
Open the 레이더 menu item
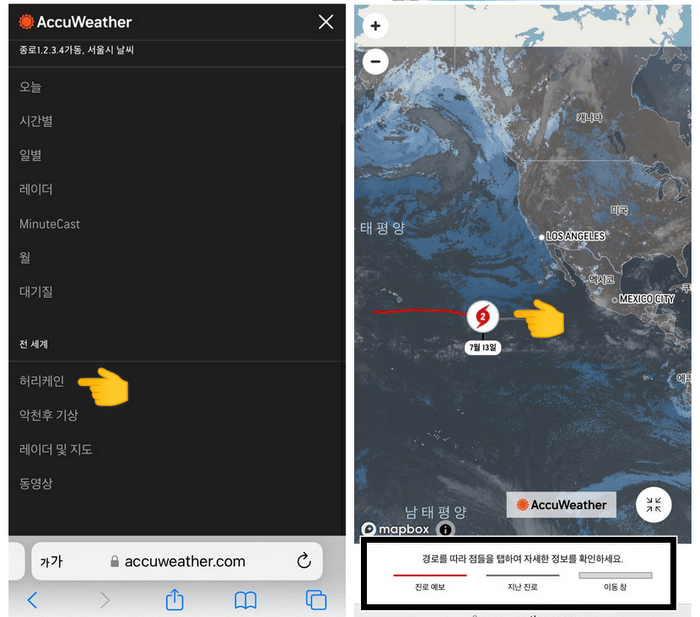[36, 189]
